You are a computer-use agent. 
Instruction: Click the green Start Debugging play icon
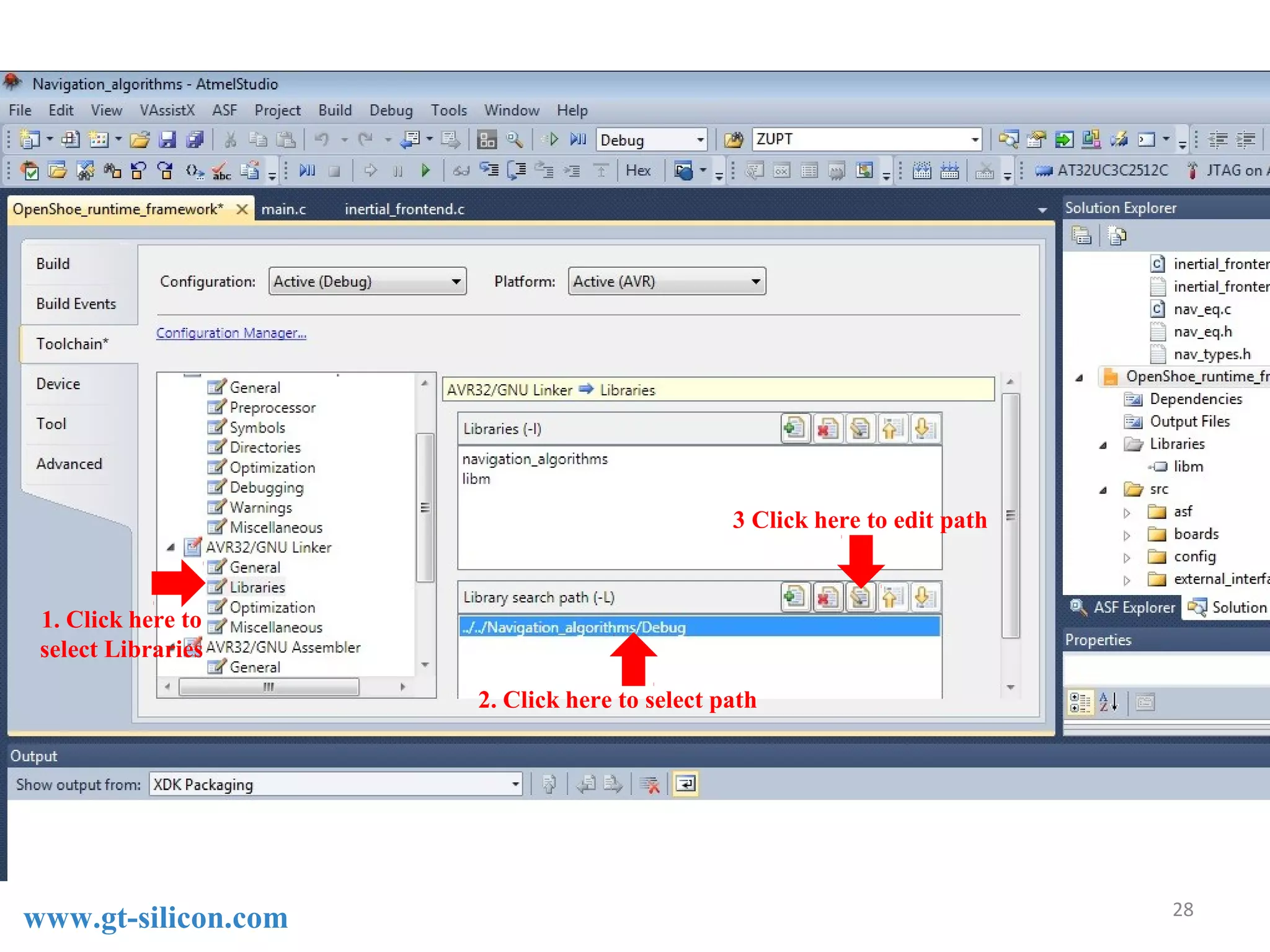click(425, 170)
